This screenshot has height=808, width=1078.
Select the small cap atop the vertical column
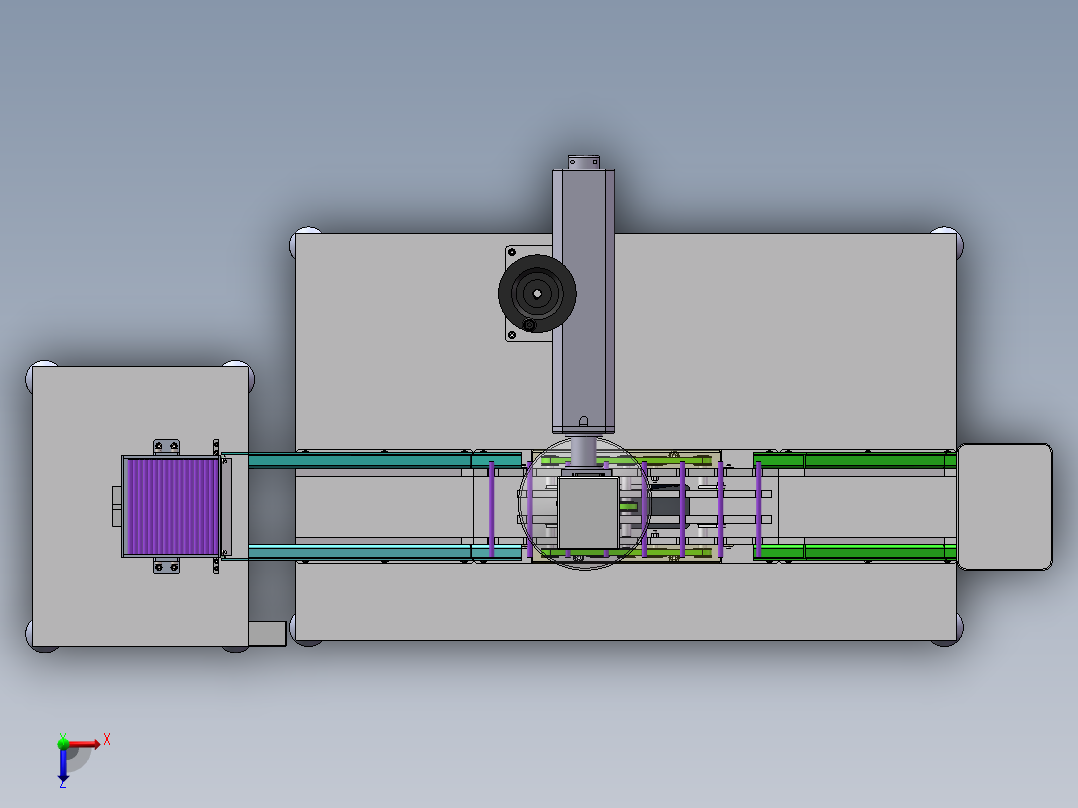point(584,162)
